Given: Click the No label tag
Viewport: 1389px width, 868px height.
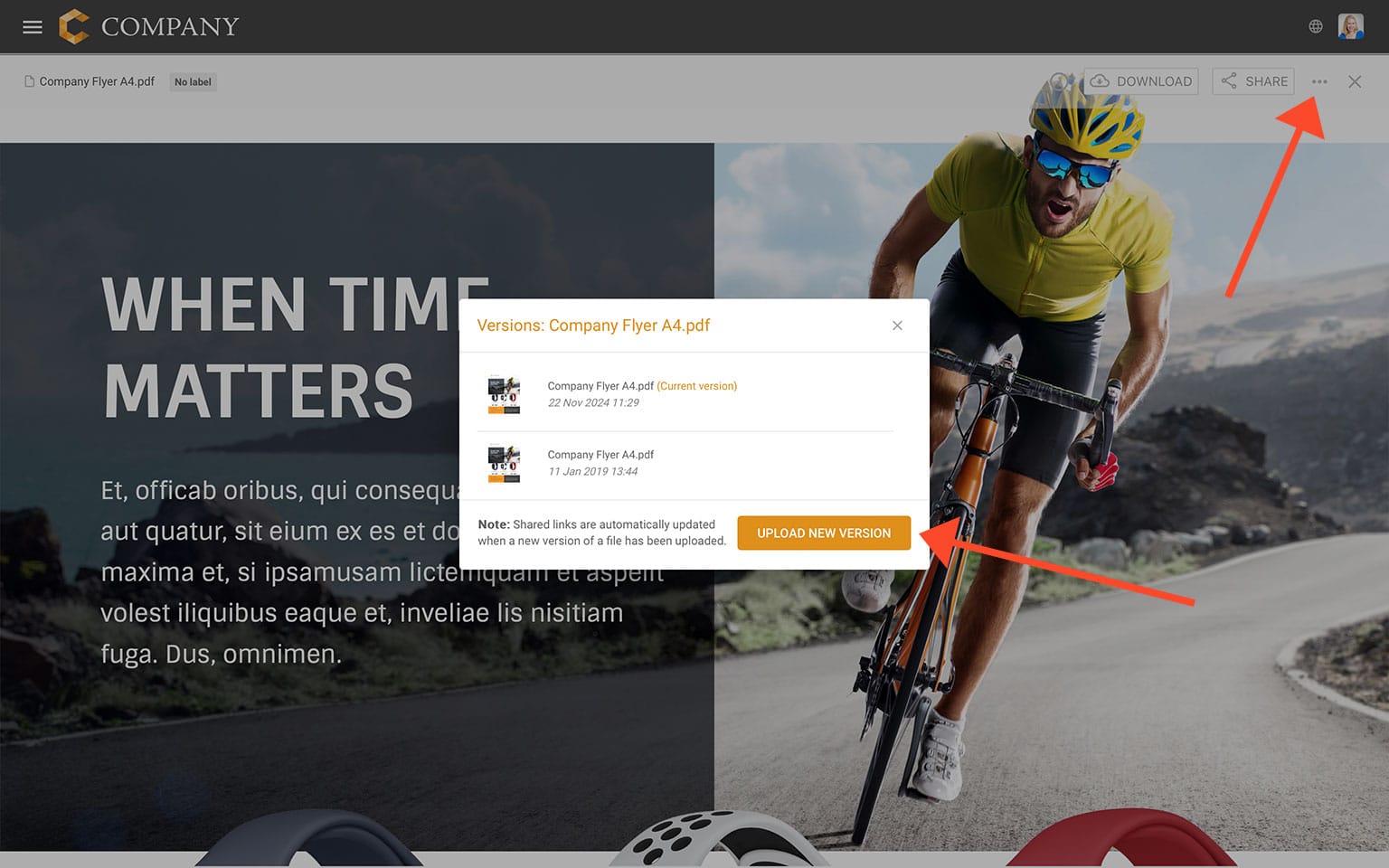Looking at the screenshot, I should (193, 82).
